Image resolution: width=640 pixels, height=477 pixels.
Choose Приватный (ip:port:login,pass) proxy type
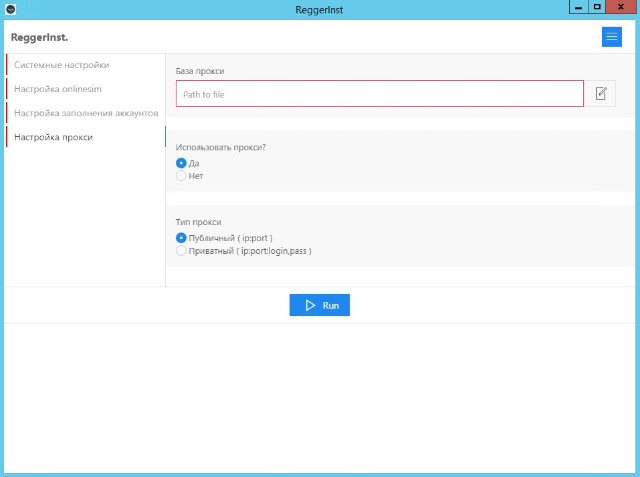(181, 251)
